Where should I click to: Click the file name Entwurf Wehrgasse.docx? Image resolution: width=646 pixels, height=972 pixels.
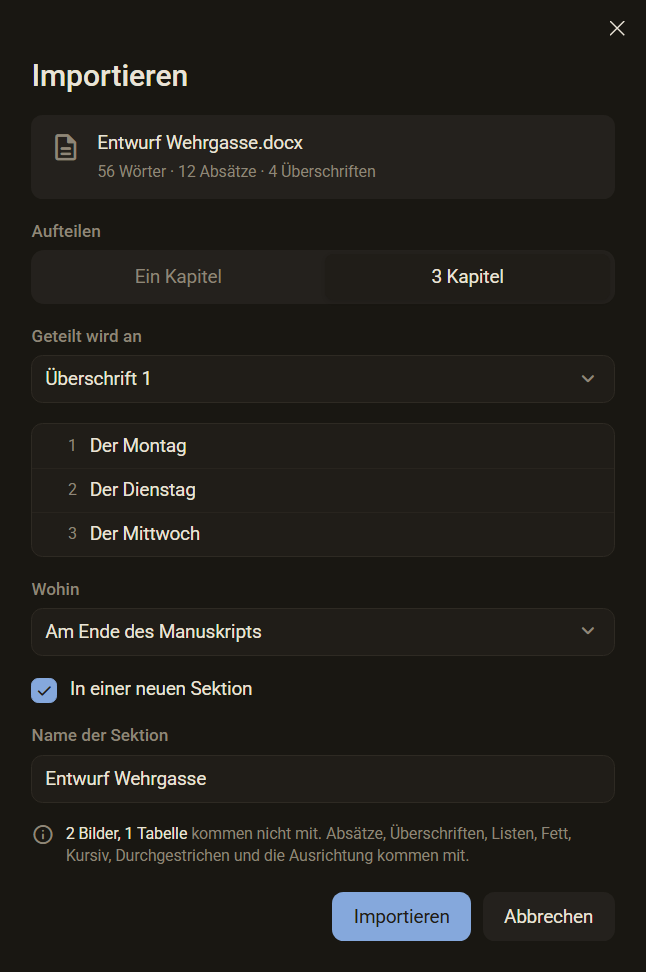[x=200, y=143]
